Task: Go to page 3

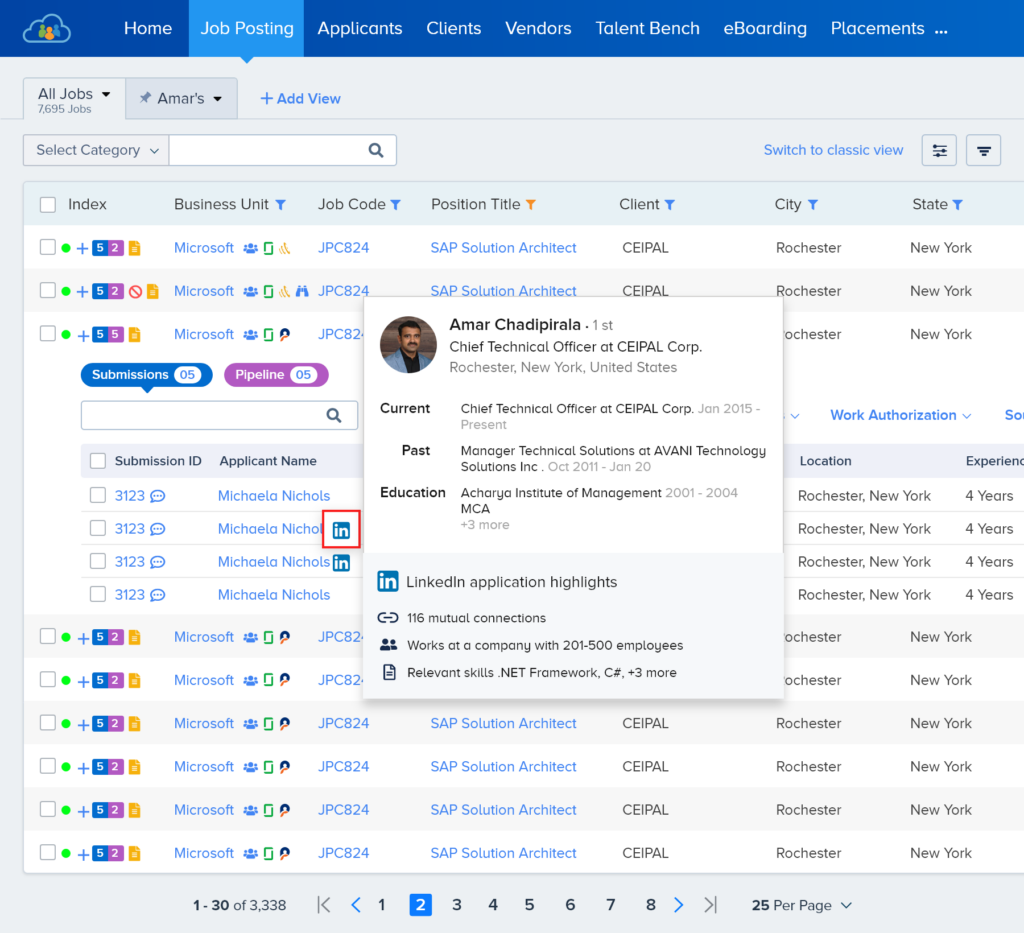Action: coord(456,905)
